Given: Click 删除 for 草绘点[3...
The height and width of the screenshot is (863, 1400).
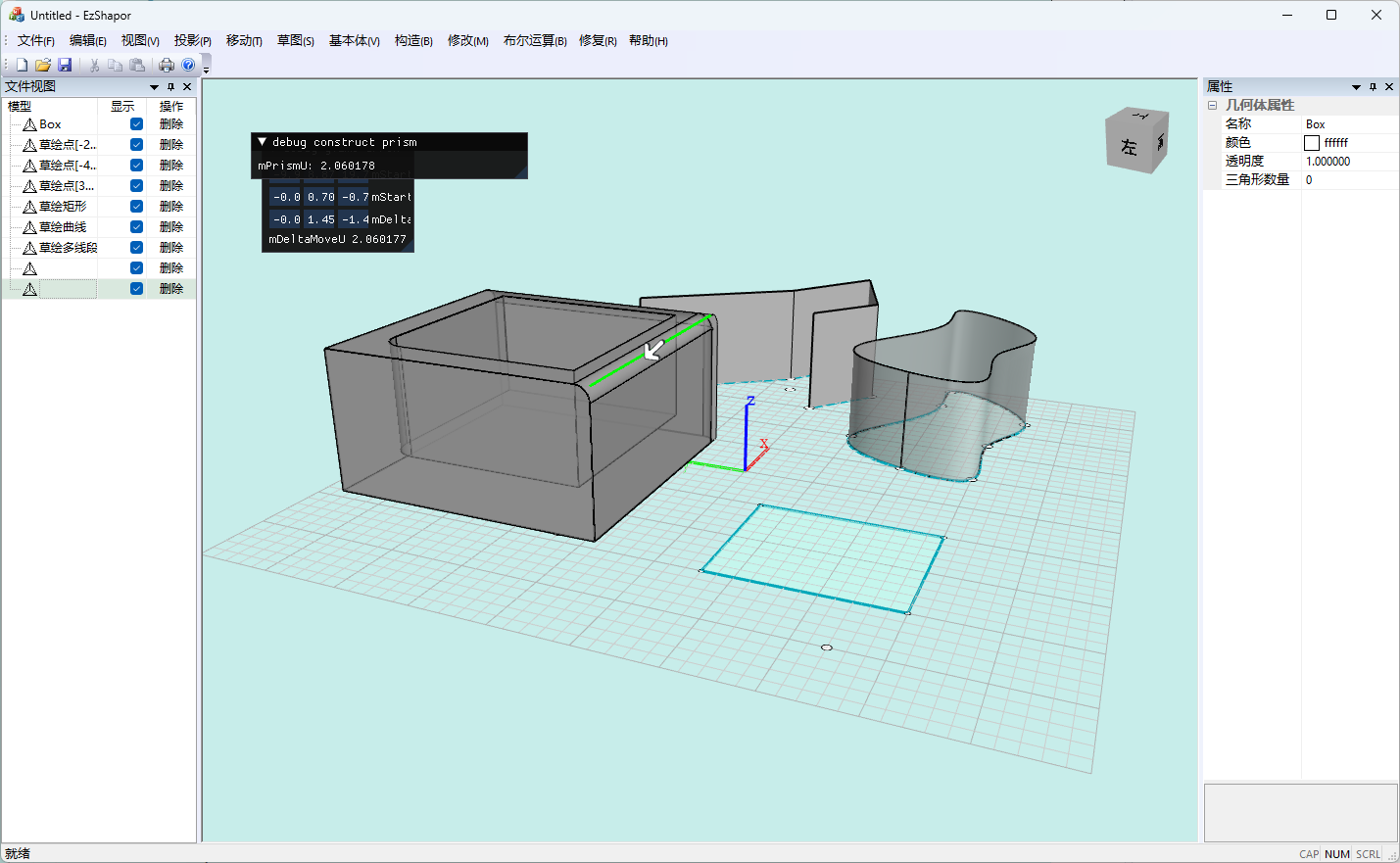Looking at the screenshot, I should pos(171,186).
